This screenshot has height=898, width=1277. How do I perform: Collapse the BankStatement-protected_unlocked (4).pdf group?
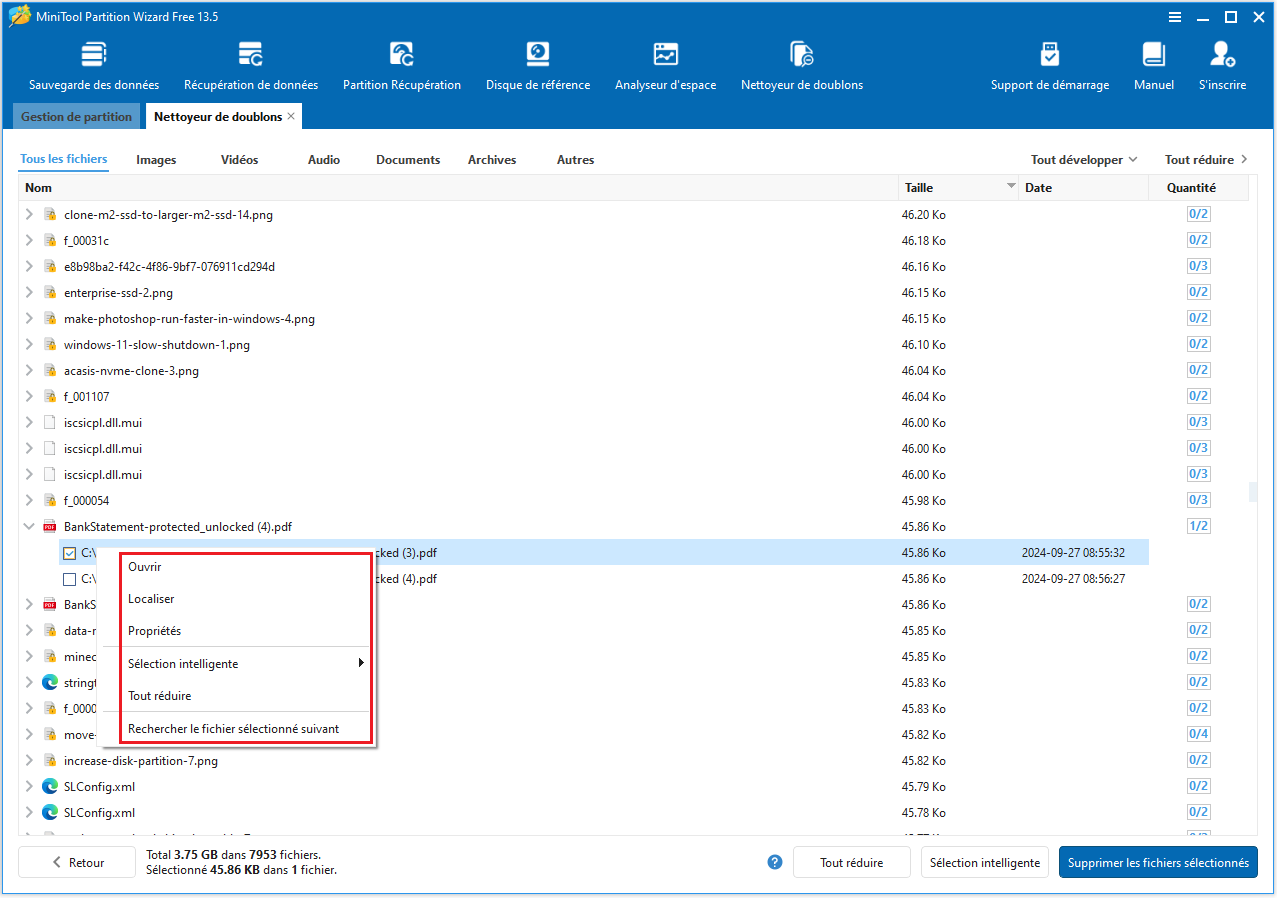(28, 526)
